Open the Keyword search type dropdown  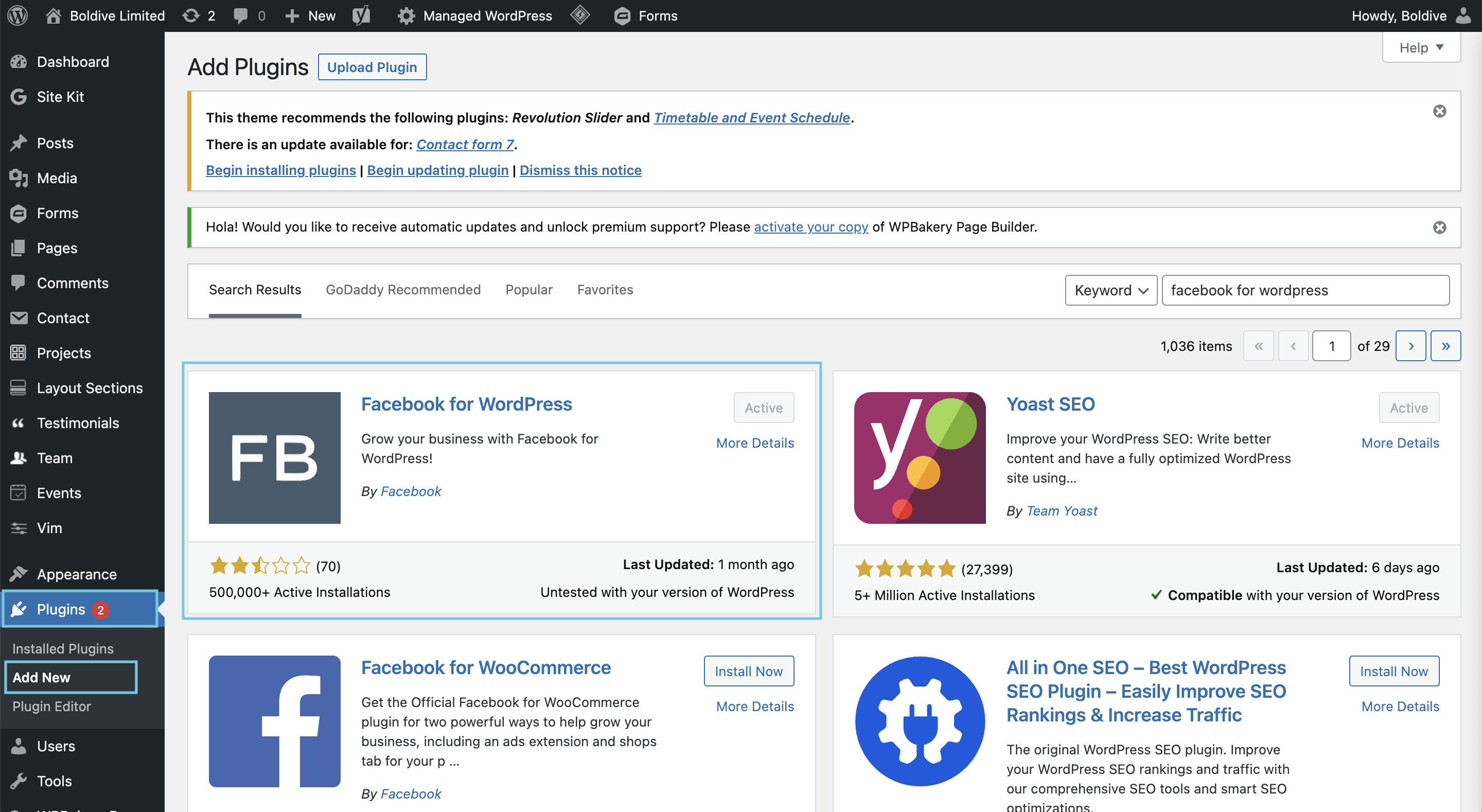point(1111,290)
